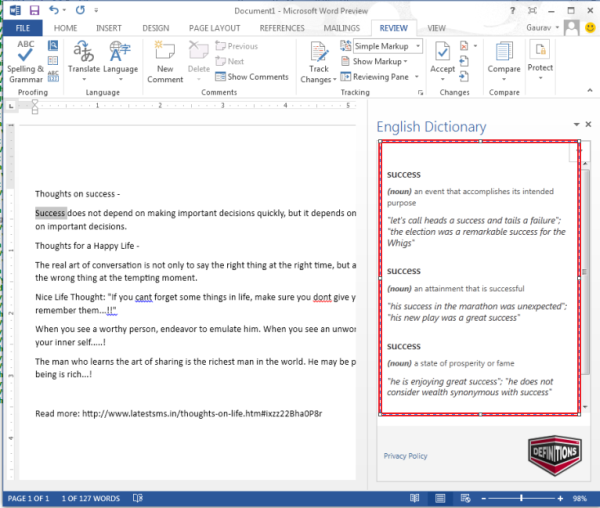Viewport: 600px width, 508px height.
Task: Run Spelling & Grammar check
Action: [x=25, y=61]
